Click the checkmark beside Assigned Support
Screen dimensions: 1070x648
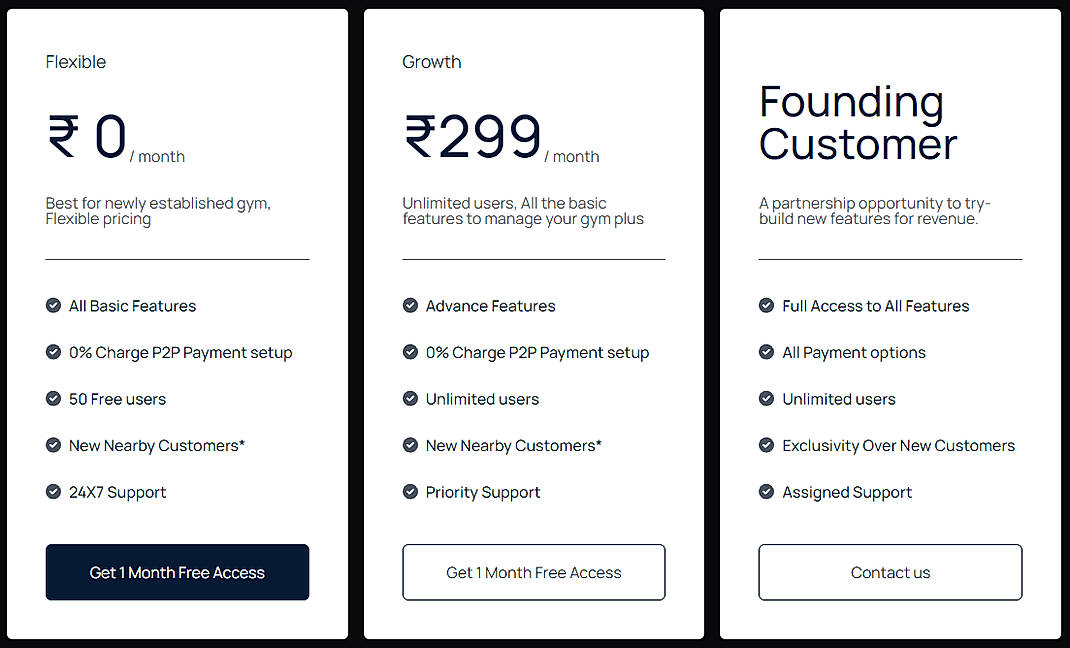coord(766,492)
